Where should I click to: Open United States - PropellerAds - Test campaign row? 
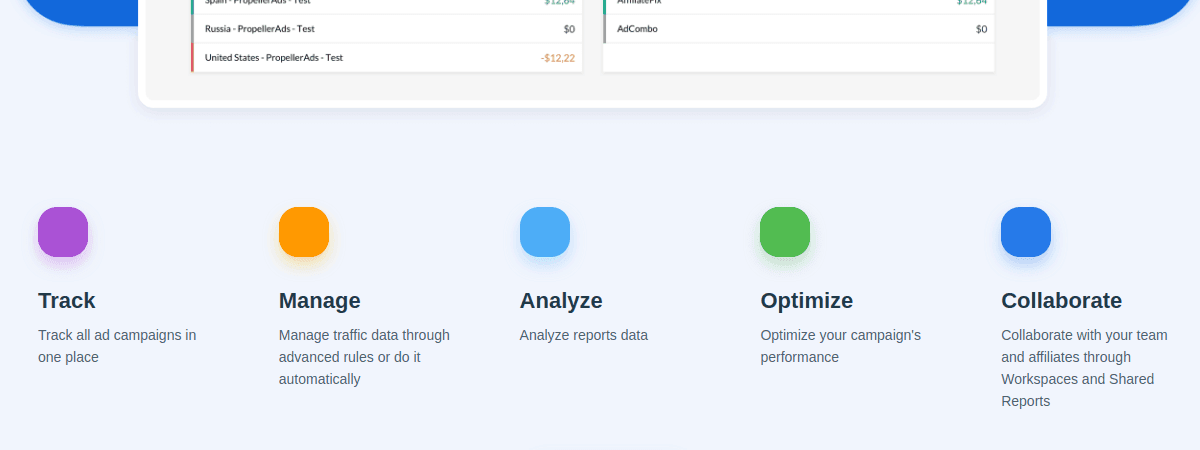pos(274,58)
